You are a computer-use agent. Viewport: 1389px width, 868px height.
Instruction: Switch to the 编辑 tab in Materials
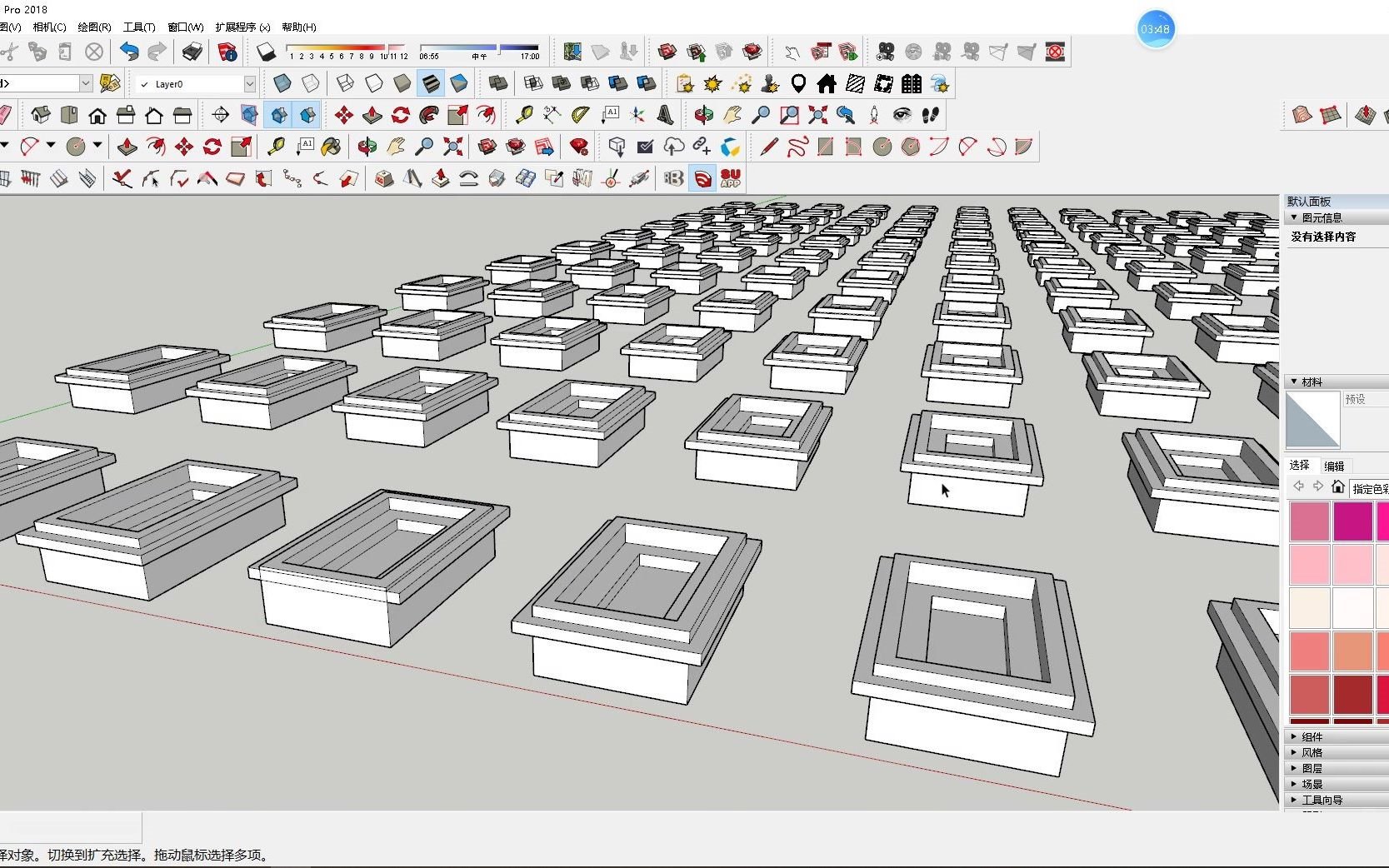coord(1334,466)
